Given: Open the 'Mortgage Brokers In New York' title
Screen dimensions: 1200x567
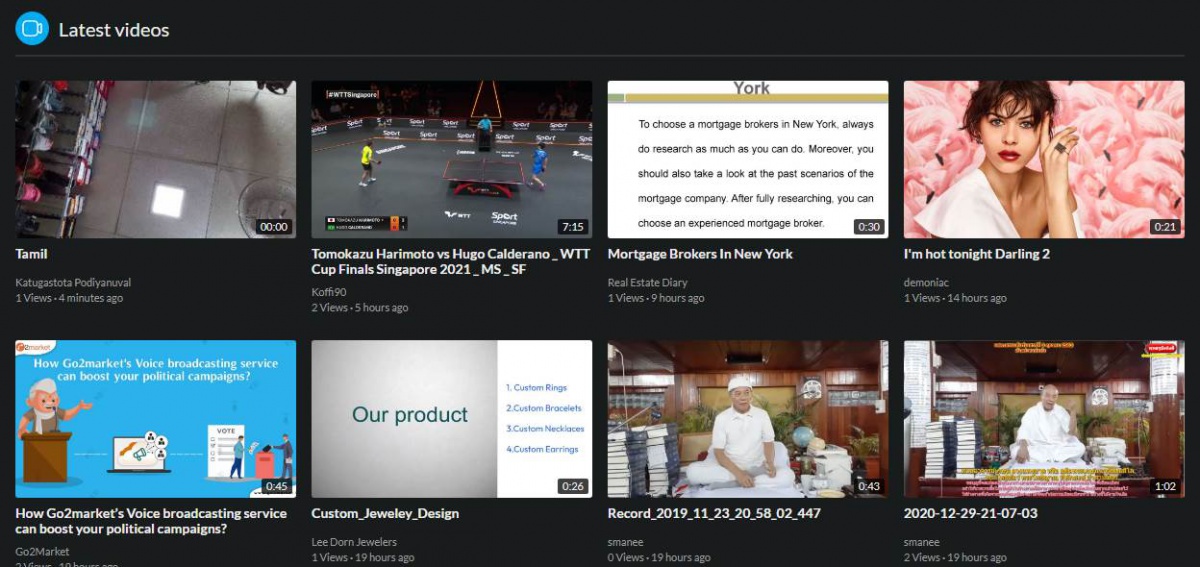Looking at the screenshot, I should [700, 254].
